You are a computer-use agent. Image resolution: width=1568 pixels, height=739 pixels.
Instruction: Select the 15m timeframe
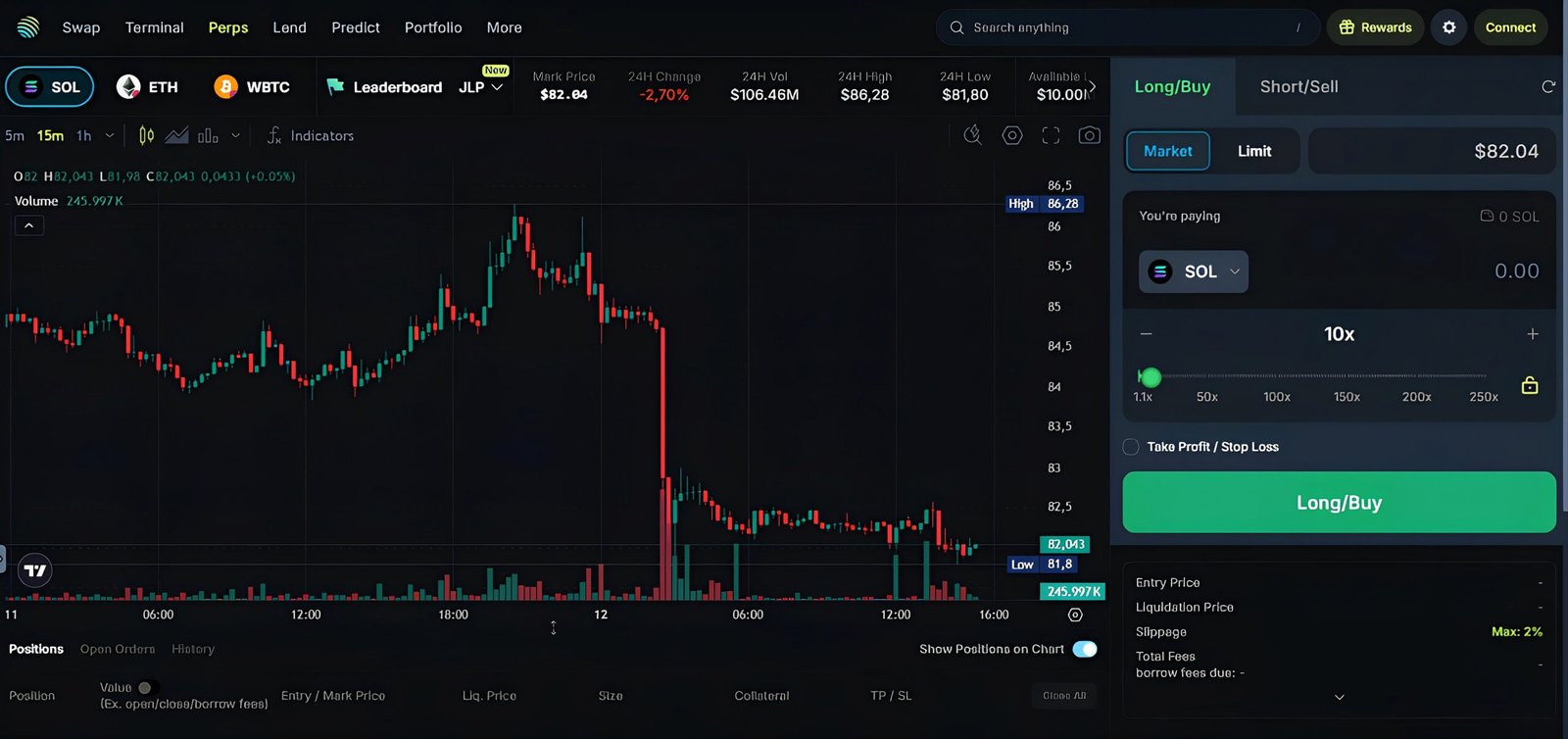pyautogui.click(x=50, y=135)
